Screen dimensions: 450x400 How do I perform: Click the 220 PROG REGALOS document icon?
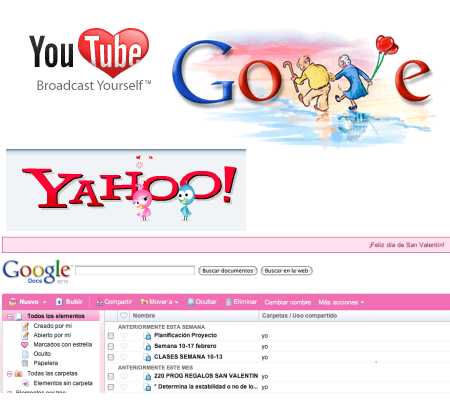[147, 376]
